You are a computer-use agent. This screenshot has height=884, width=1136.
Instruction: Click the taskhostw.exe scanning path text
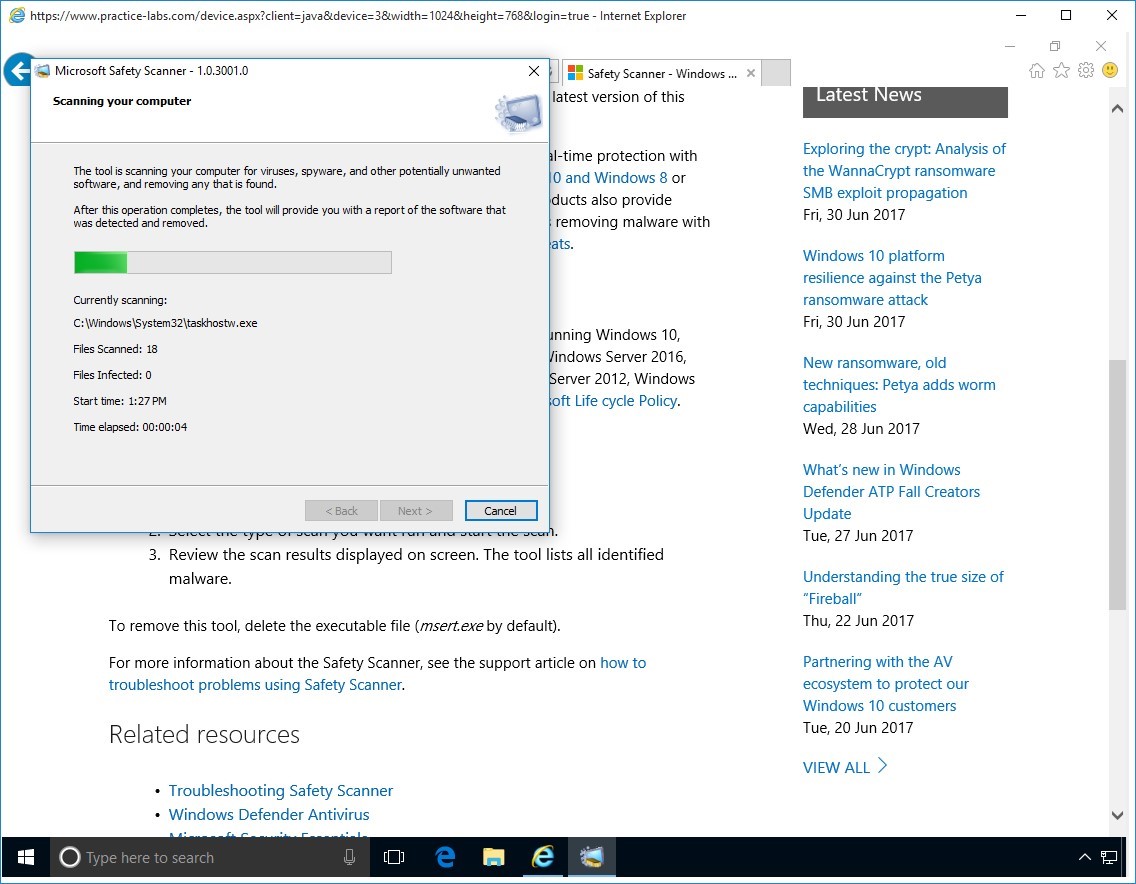165,323
